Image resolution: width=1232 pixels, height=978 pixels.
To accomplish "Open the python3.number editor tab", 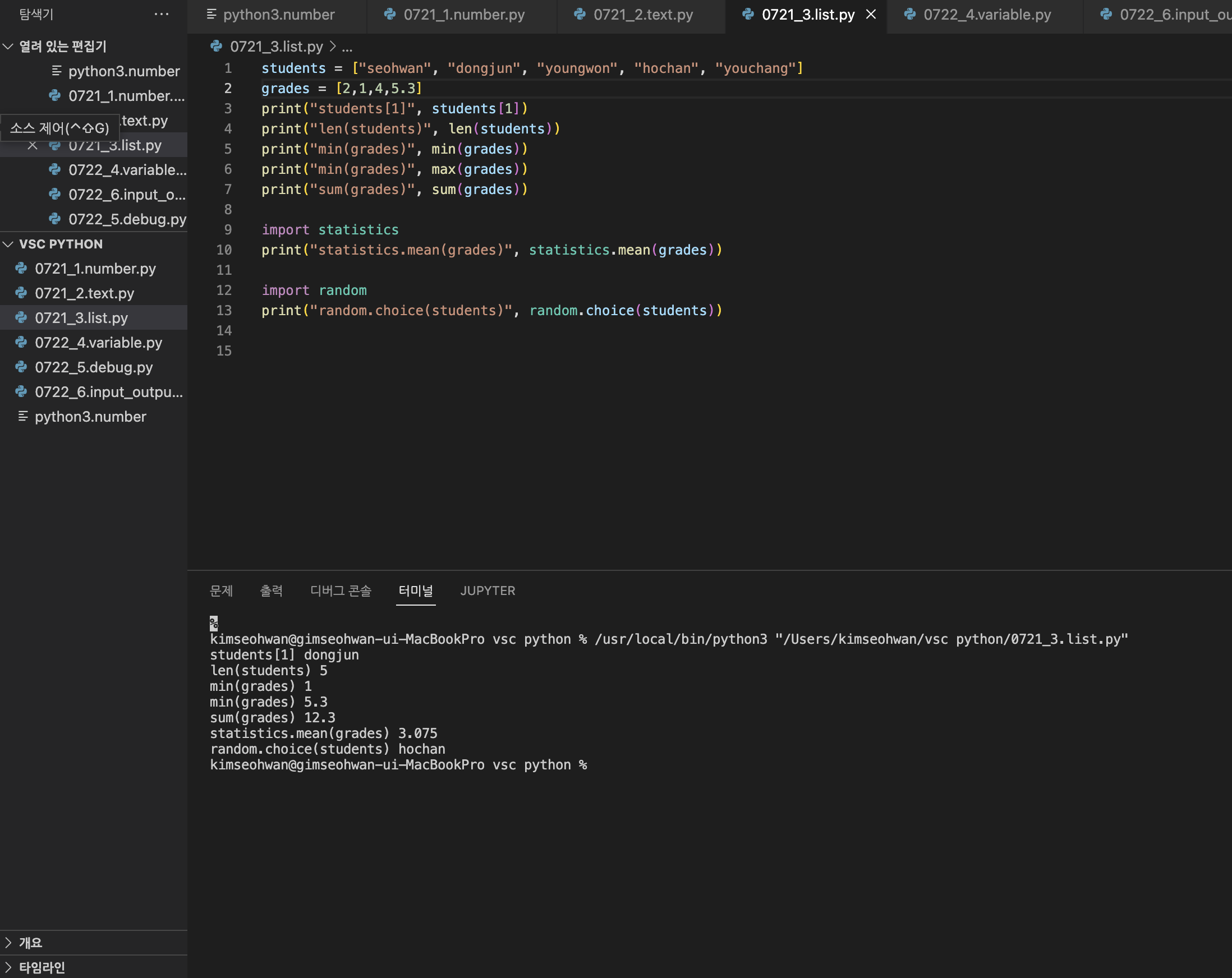I will [x=278, y=14].
